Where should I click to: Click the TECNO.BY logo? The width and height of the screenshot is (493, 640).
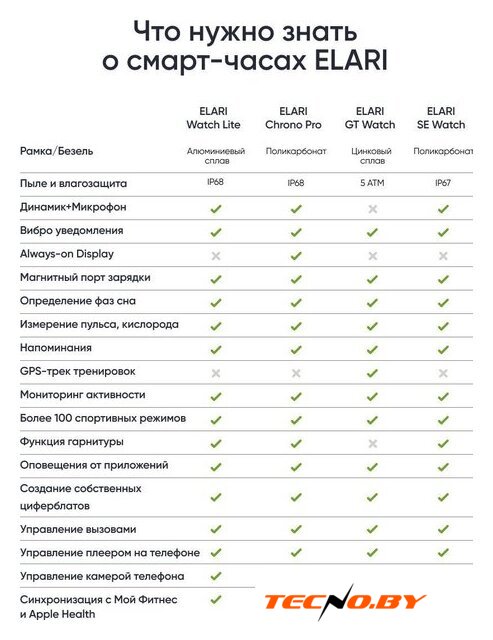345,602
